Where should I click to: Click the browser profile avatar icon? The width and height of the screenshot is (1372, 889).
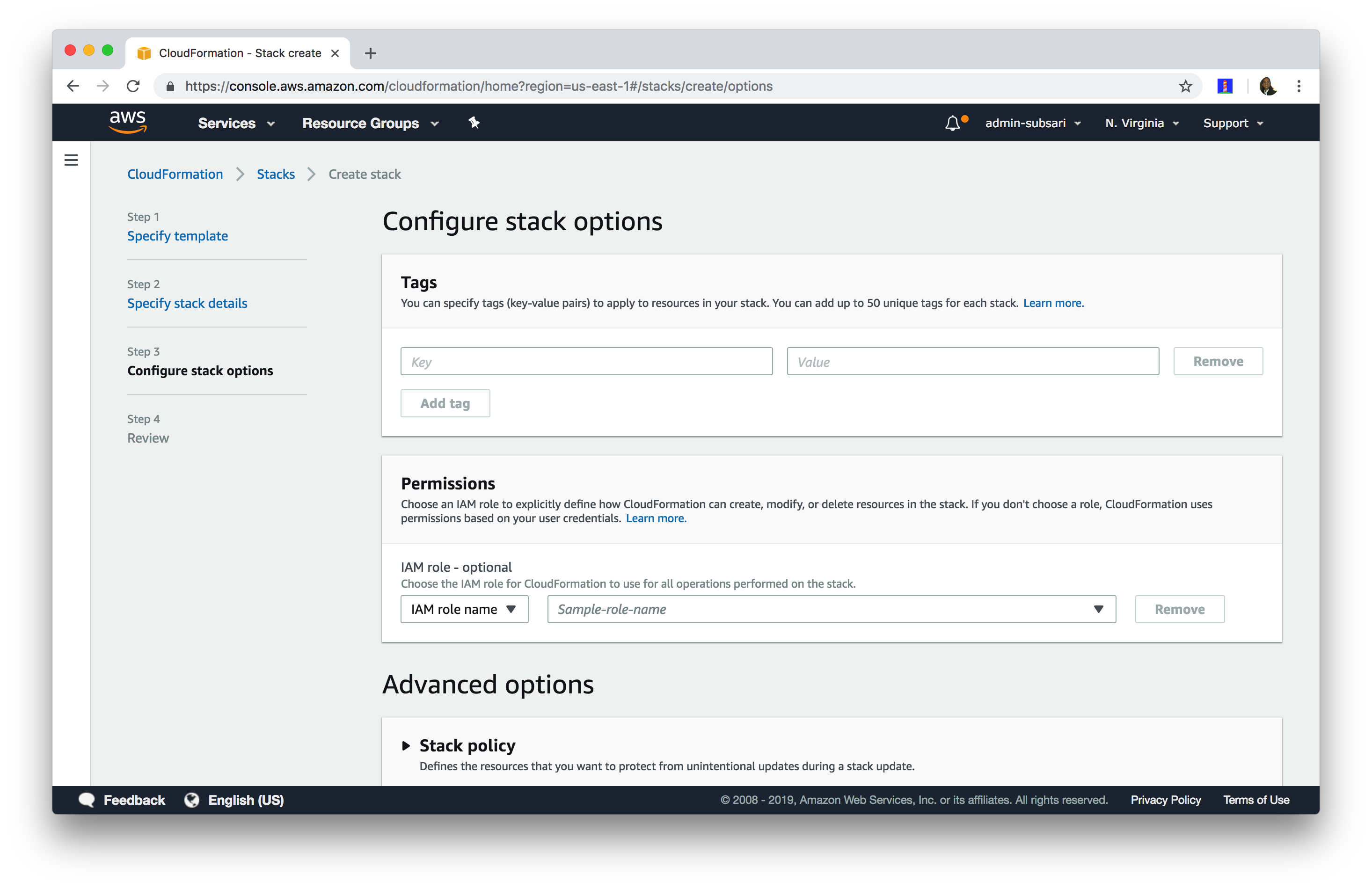point(1268,86)
